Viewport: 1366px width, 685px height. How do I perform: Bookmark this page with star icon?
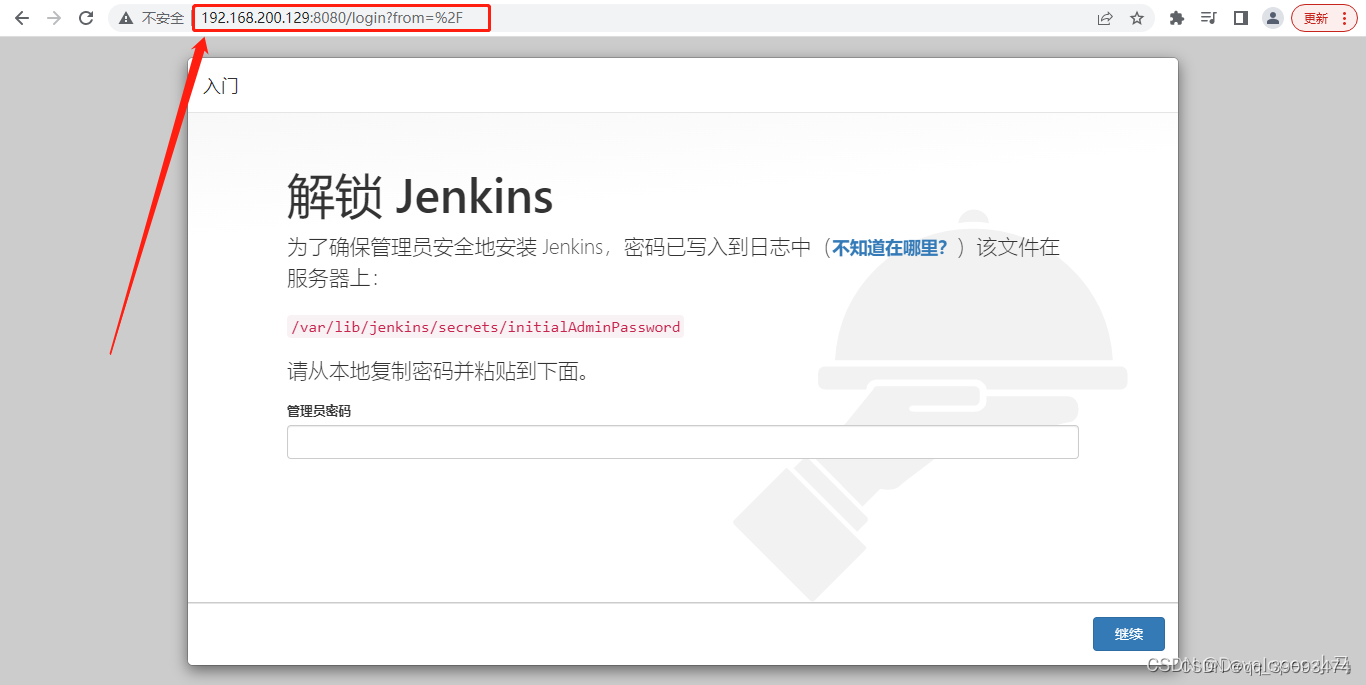point(1137,18)
